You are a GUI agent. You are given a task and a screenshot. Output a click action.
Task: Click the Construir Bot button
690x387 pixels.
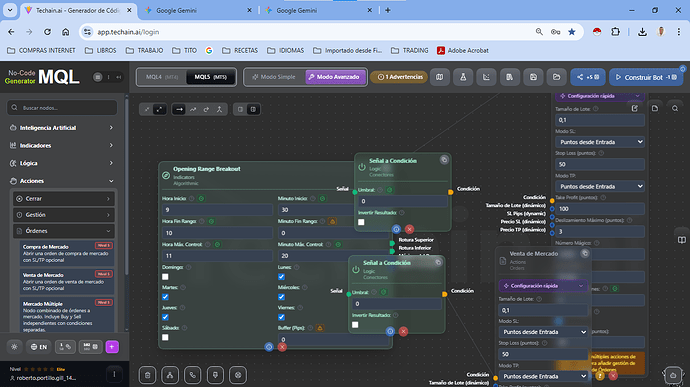click(646, 77)
